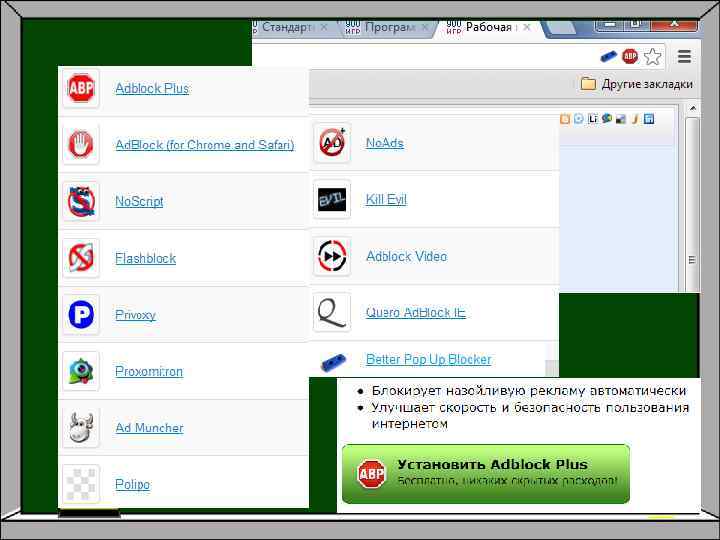The height and width of the screenshot is (540, 720).
Task: Close the Рабочая tab
Action: (527, 28)
